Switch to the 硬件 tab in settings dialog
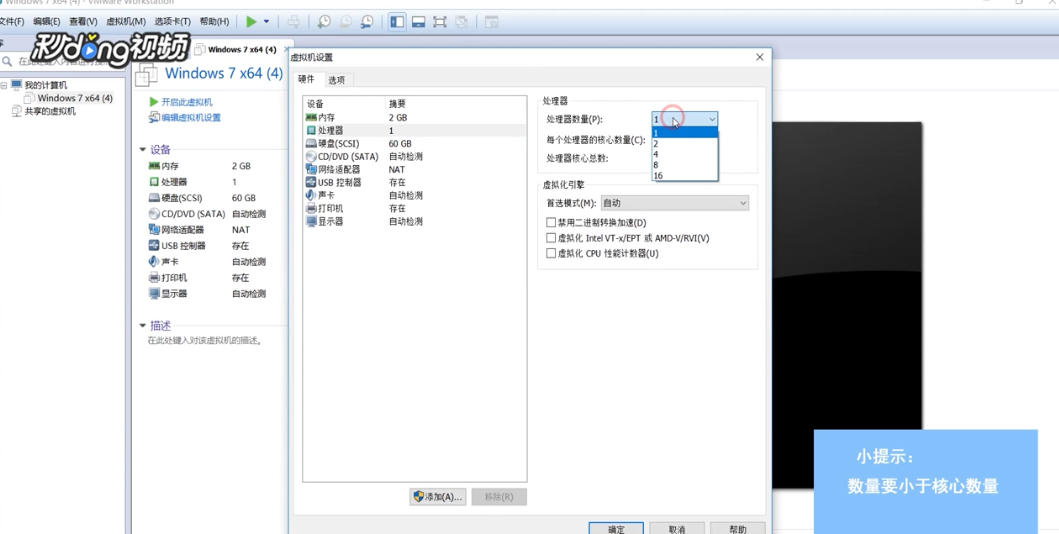 pos(307,80)
